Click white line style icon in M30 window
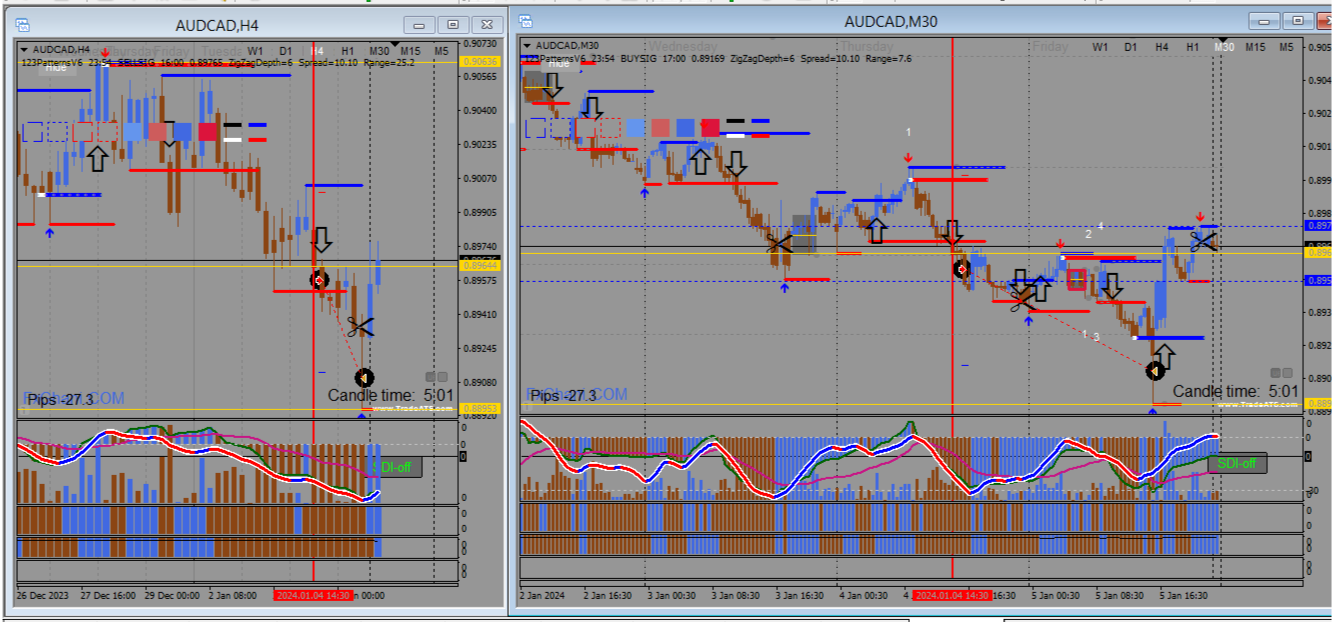Viewport: 1335px width, 622px height. tap(736, 134)
